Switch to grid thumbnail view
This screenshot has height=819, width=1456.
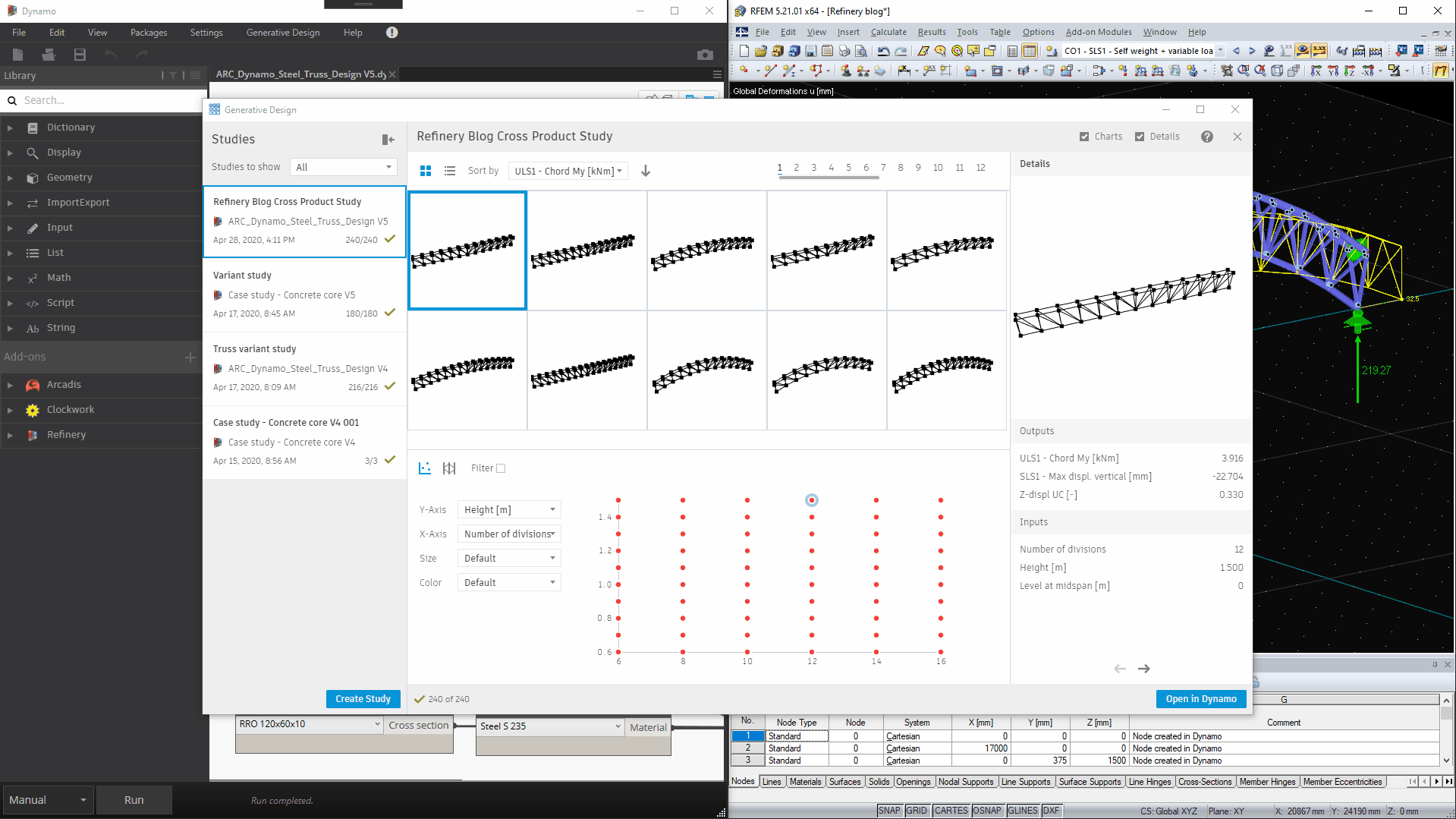pos(426,171)
